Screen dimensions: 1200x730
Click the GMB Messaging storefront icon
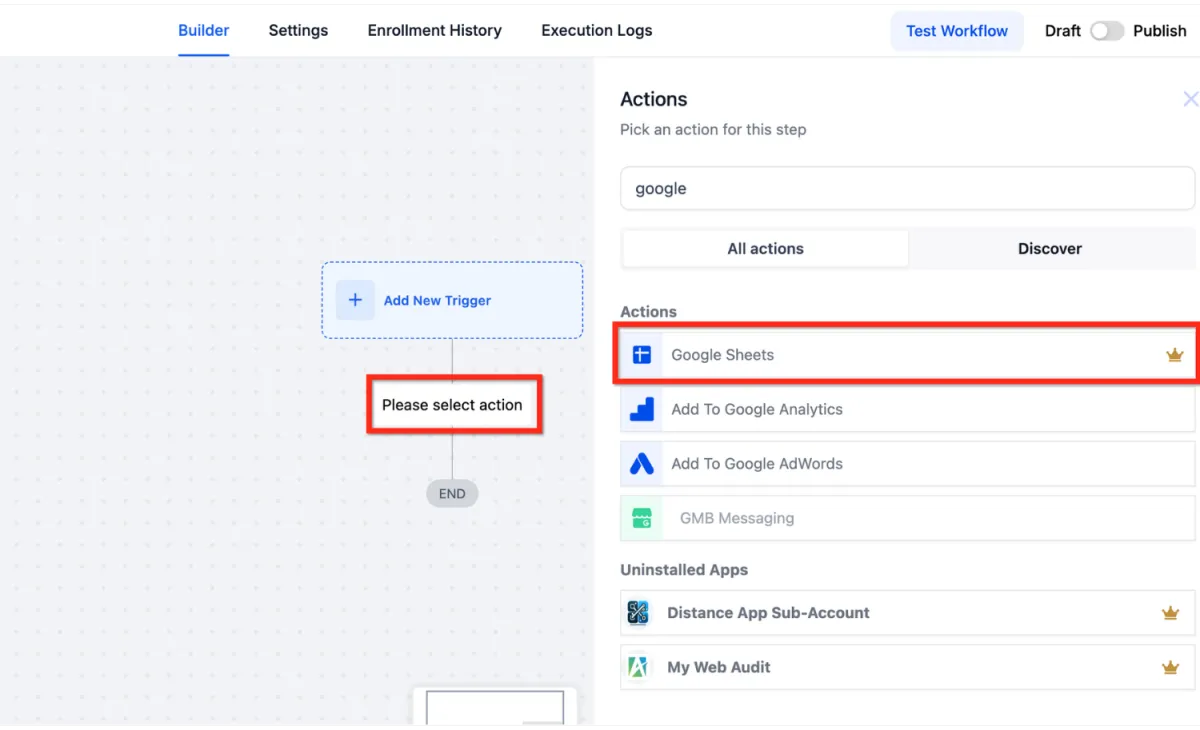642,518
